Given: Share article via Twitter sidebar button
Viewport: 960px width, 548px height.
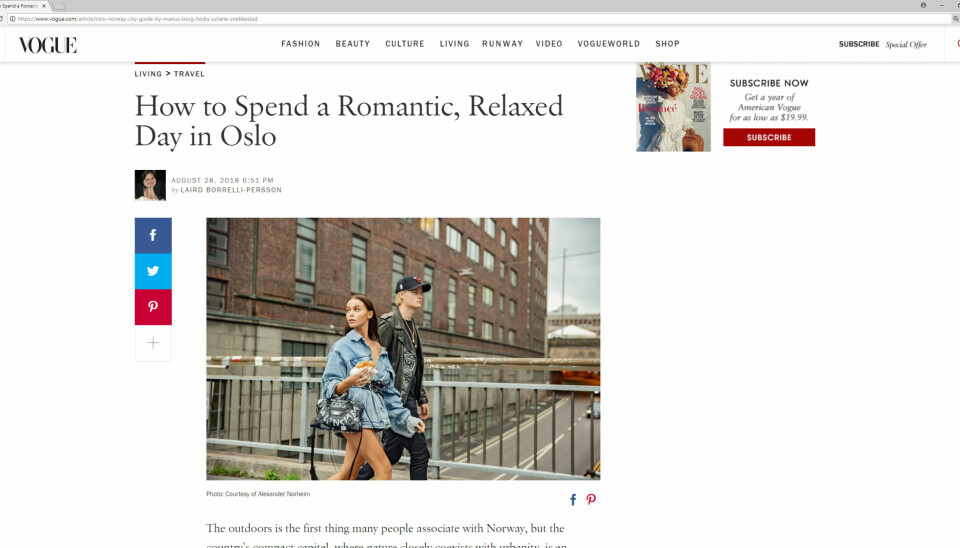Looking at the screenshot, I should [153, 271].
